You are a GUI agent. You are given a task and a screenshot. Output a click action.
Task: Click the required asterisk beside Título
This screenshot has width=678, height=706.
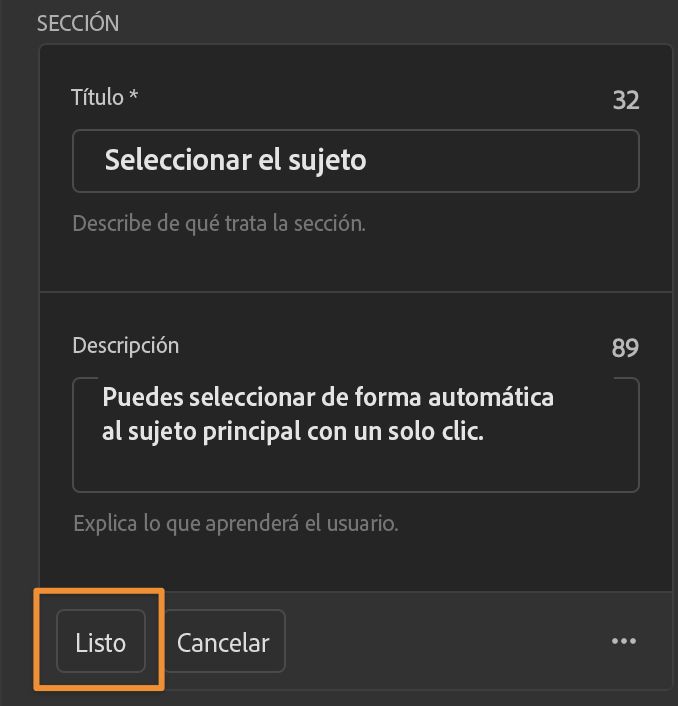click(x=134, y=96)
